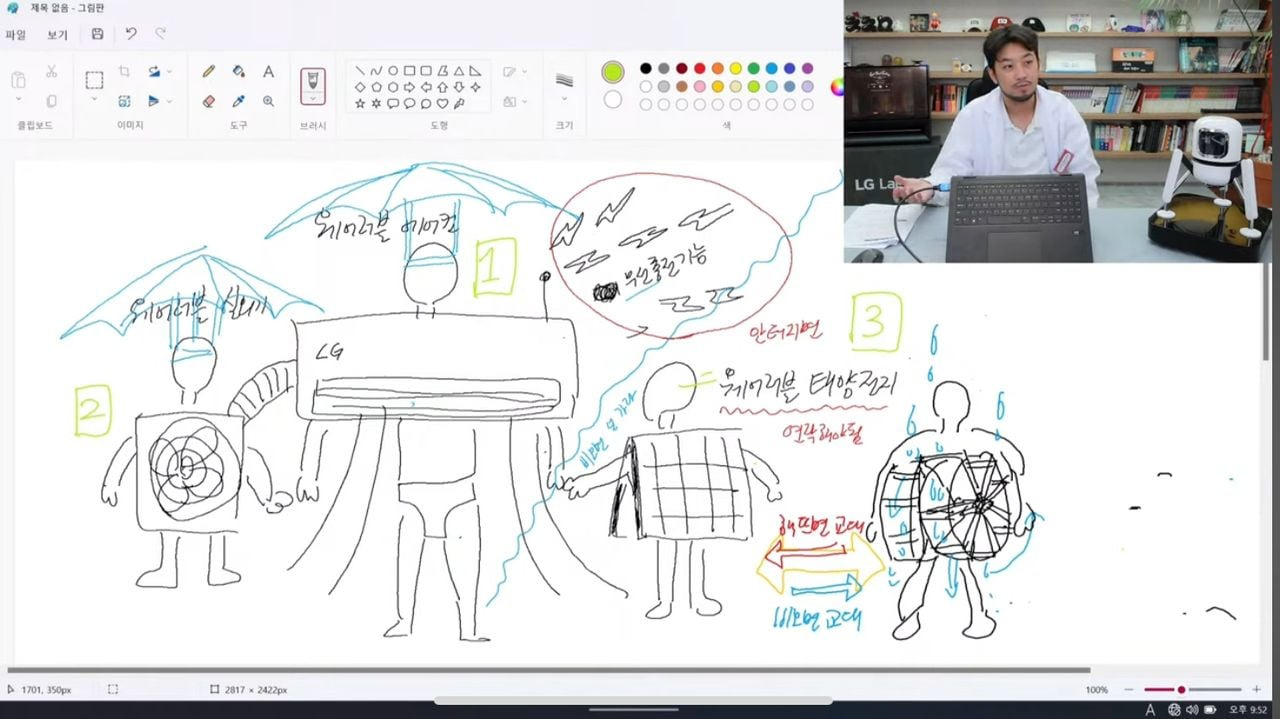This screenshot has height=719, width=1280.
Task: Click the Flip icon
Action: tap(154, 101)
